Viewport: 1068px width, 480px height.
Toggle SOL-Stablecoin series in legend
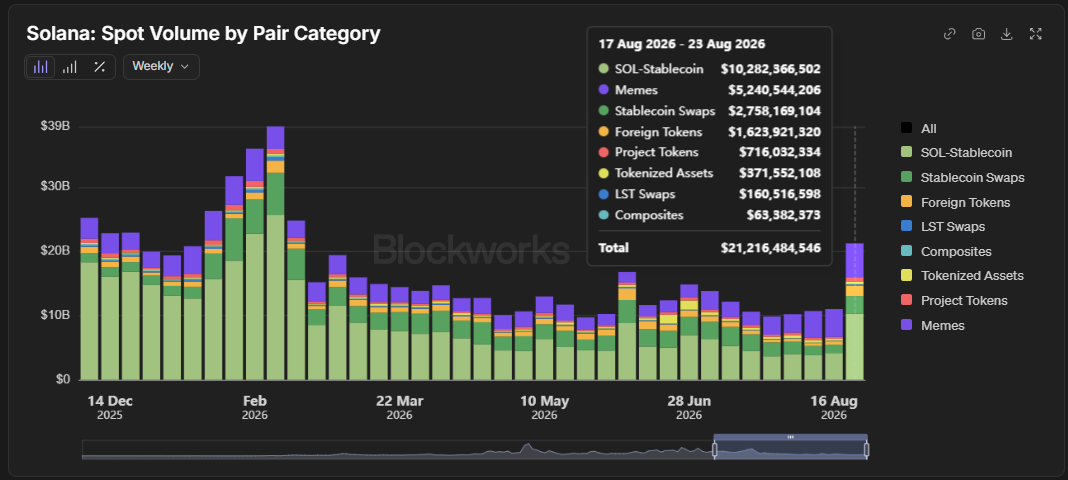click(x=956, y=153)
